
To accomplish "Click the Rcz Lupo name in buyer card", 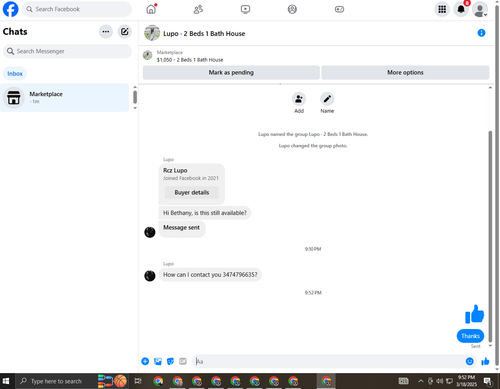I will [x=175, y=170].
